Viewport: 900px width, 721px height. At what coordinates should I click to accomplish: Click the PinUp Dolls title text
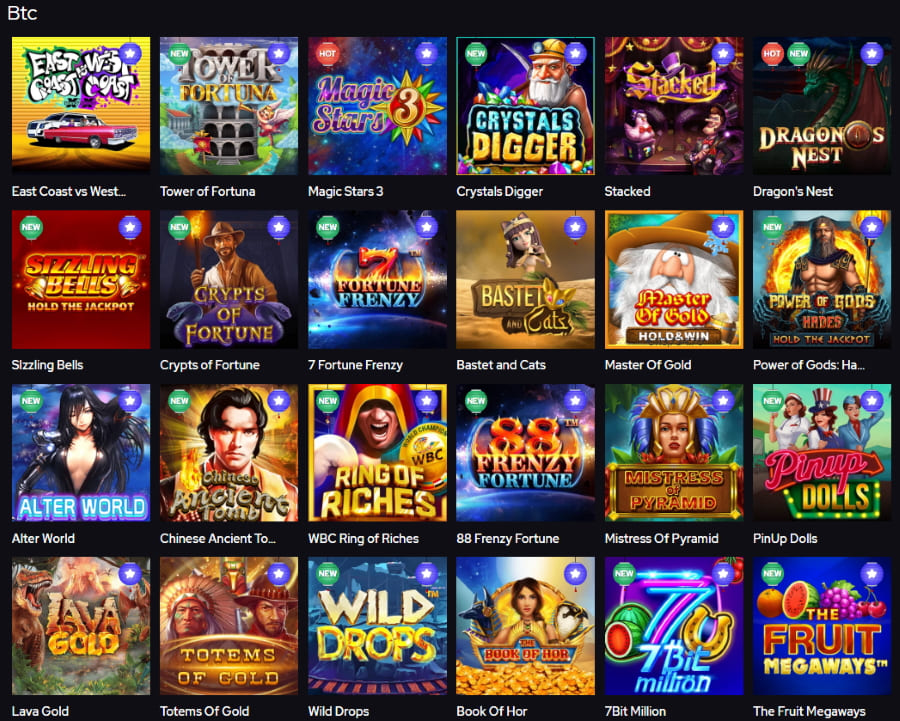click(x=785, y=538)
